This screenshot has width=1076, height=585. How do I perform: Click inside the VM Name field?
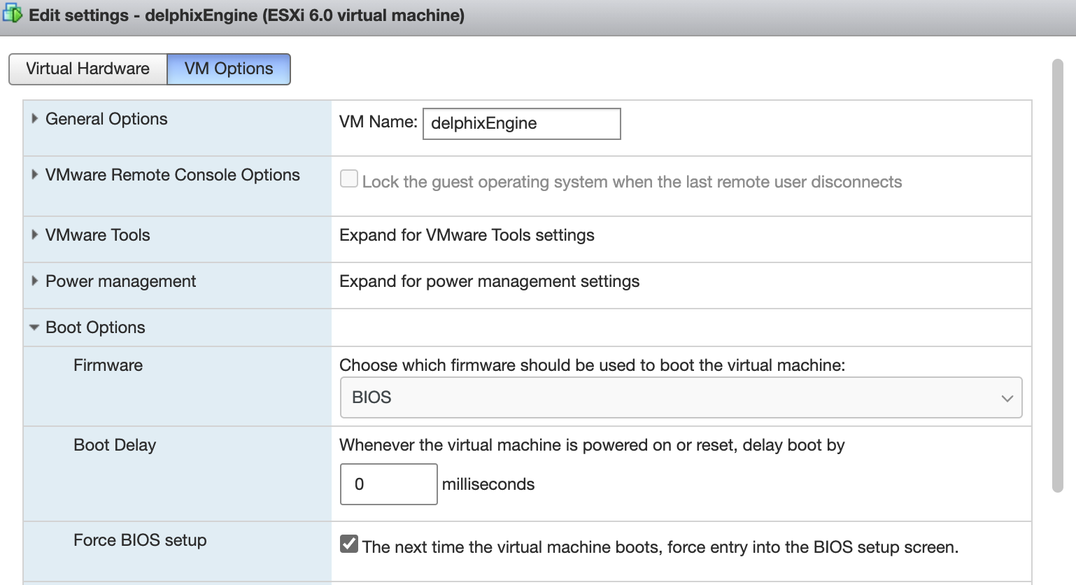[520, 123]
